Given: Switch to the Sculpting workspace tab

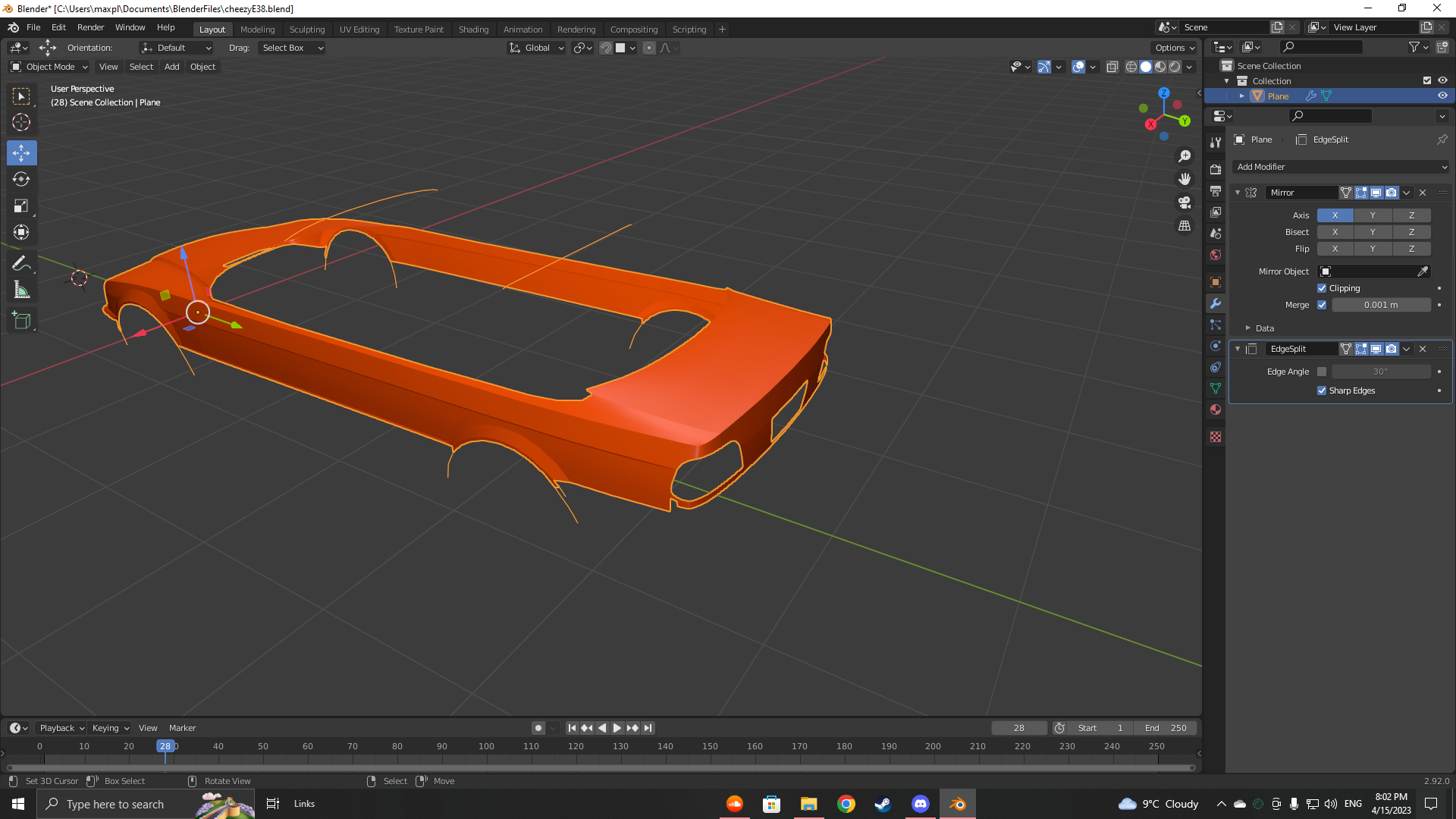Looking at the screenshot, I should tap(306, 30).
